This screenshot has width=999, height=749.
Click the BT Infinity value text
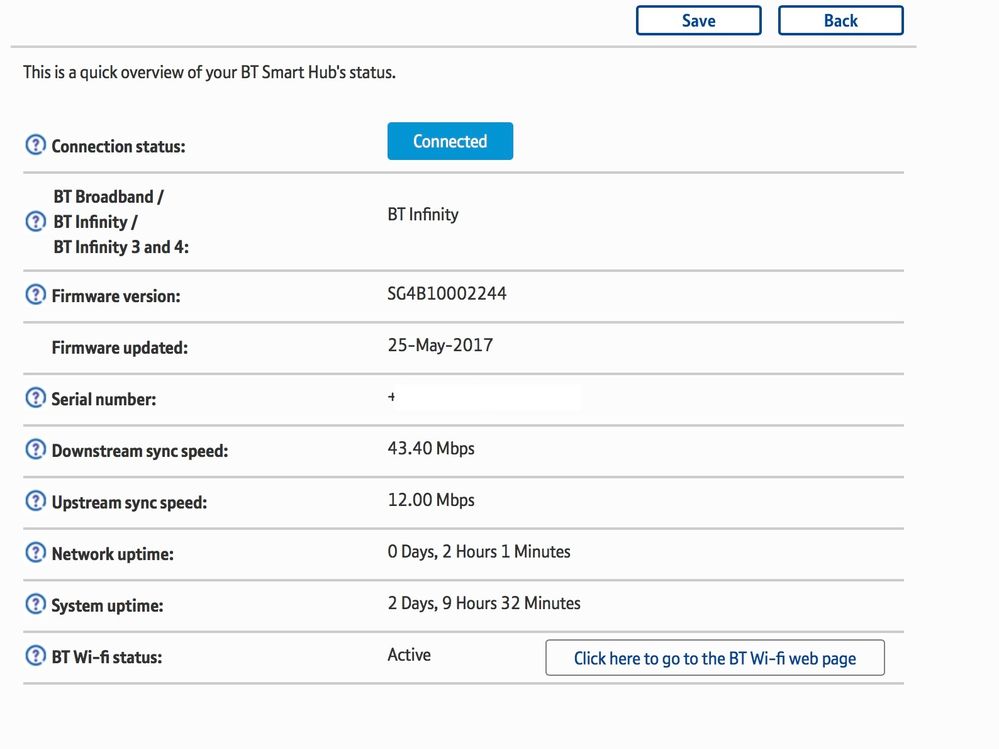(x=423, y=215)
